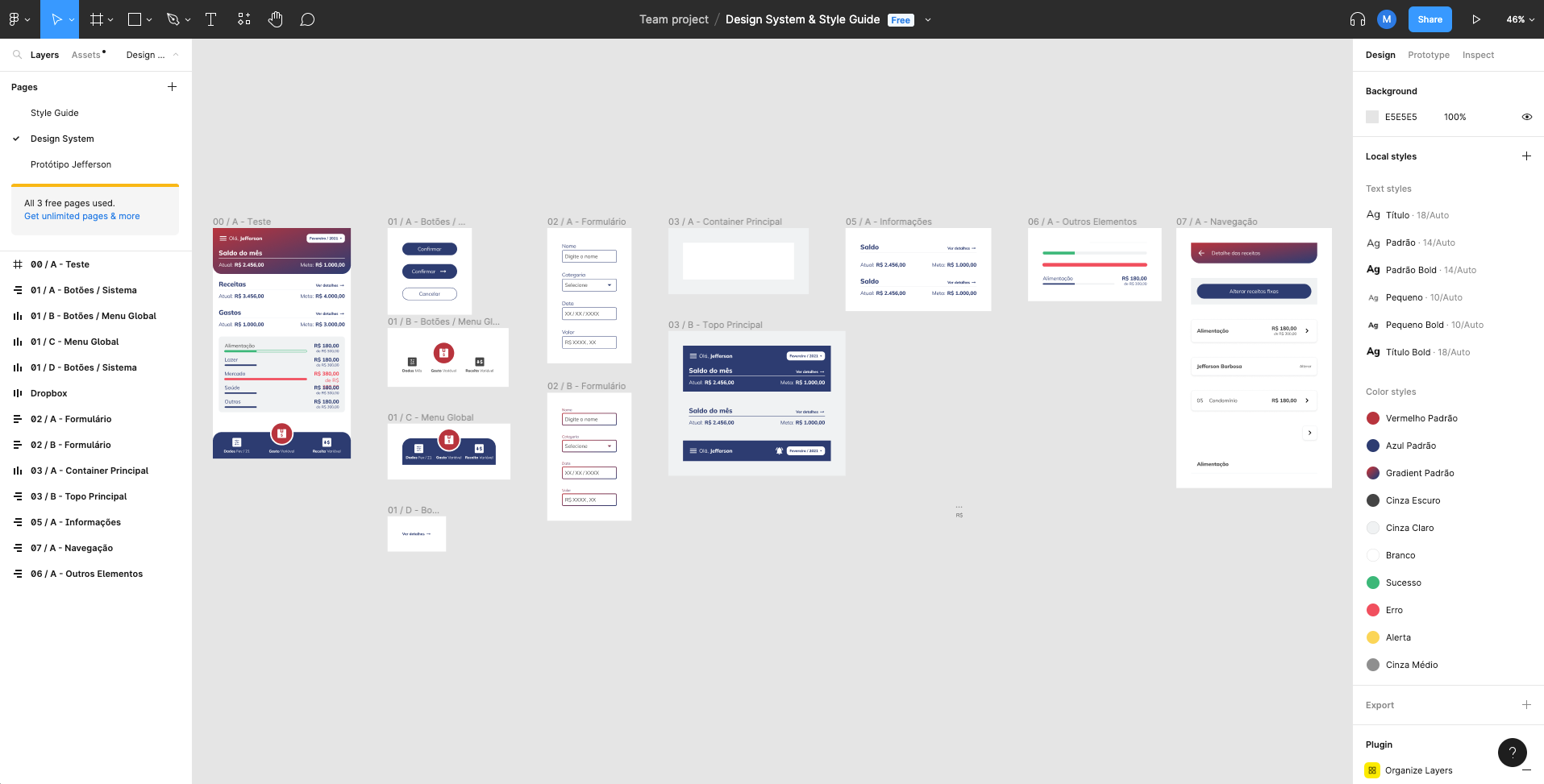Click the Dropbox layer icon
Viewport: 1544px width, 784px height.
[x=18, y=393]
